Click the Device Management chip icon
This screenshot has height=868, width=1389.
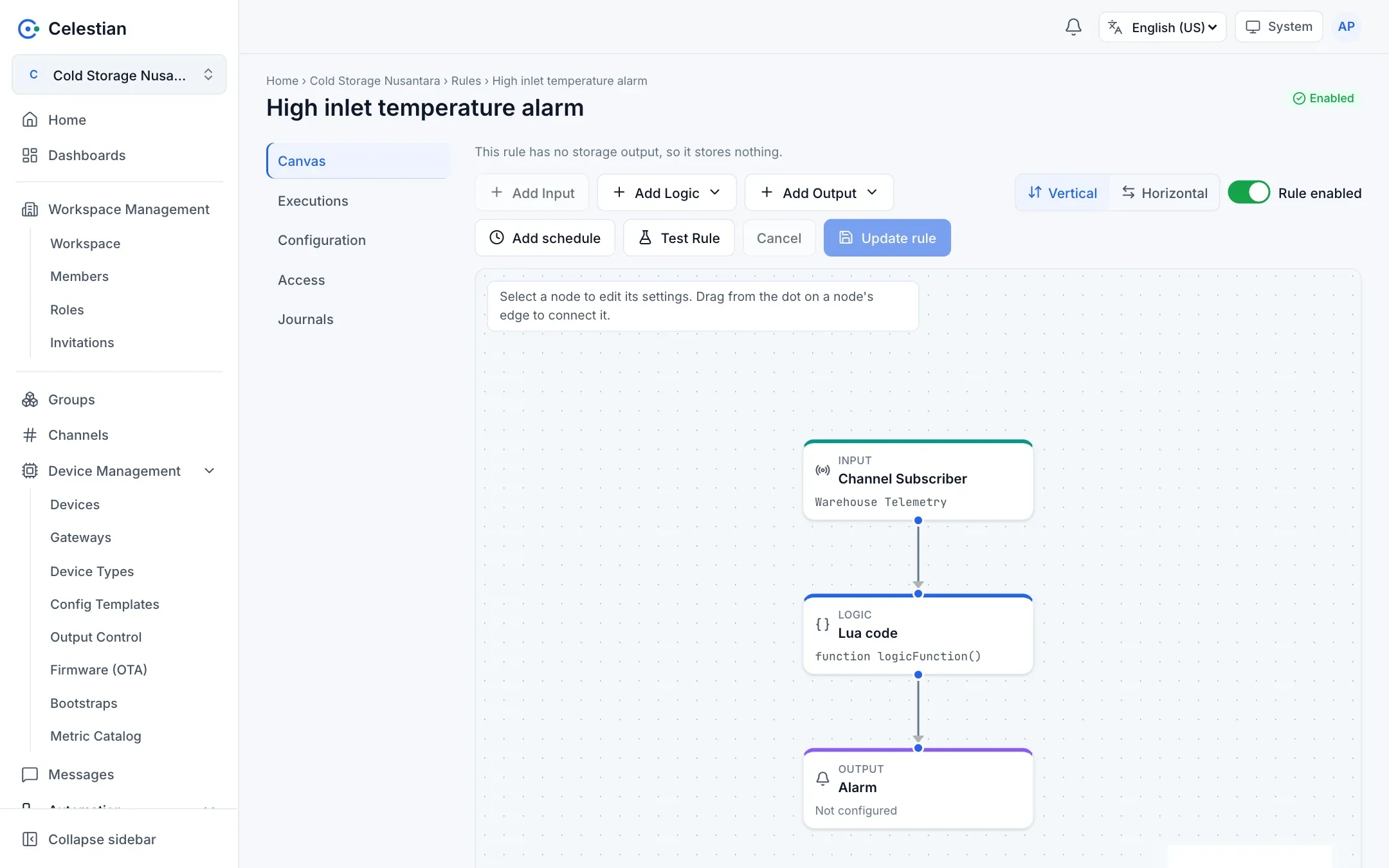(30, 471)
